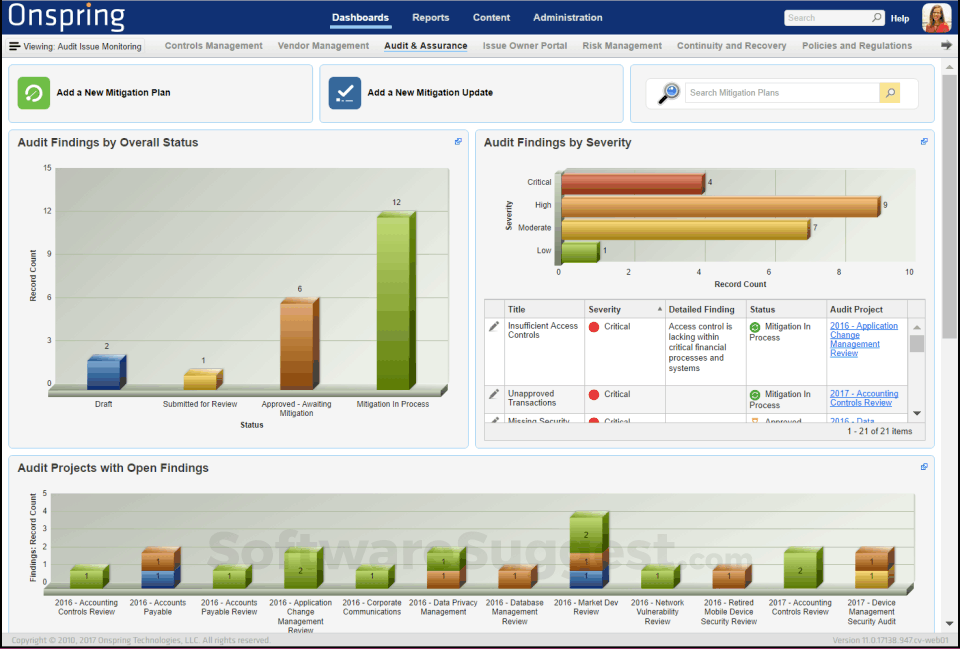Sort the table by the Severity column
Screen dimensions: 960x649
point(624,309)
